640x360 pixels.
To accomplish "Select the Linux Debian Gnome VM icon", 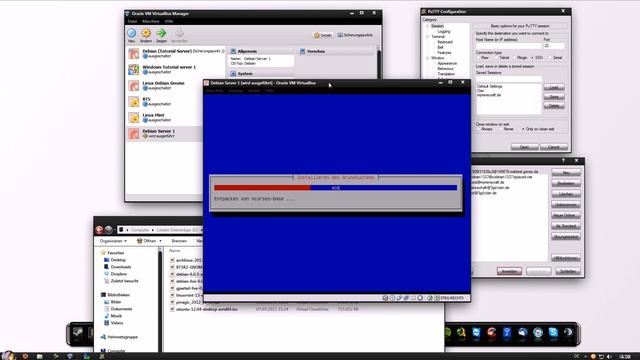I will 134,85.
